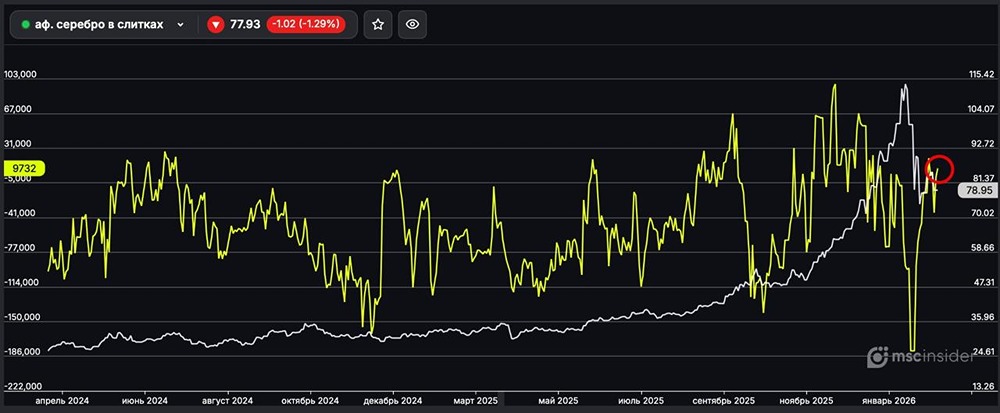Click the 115.42 right axis value
The height and width of the screenshot is (413, 1000).
click(981, 75)
